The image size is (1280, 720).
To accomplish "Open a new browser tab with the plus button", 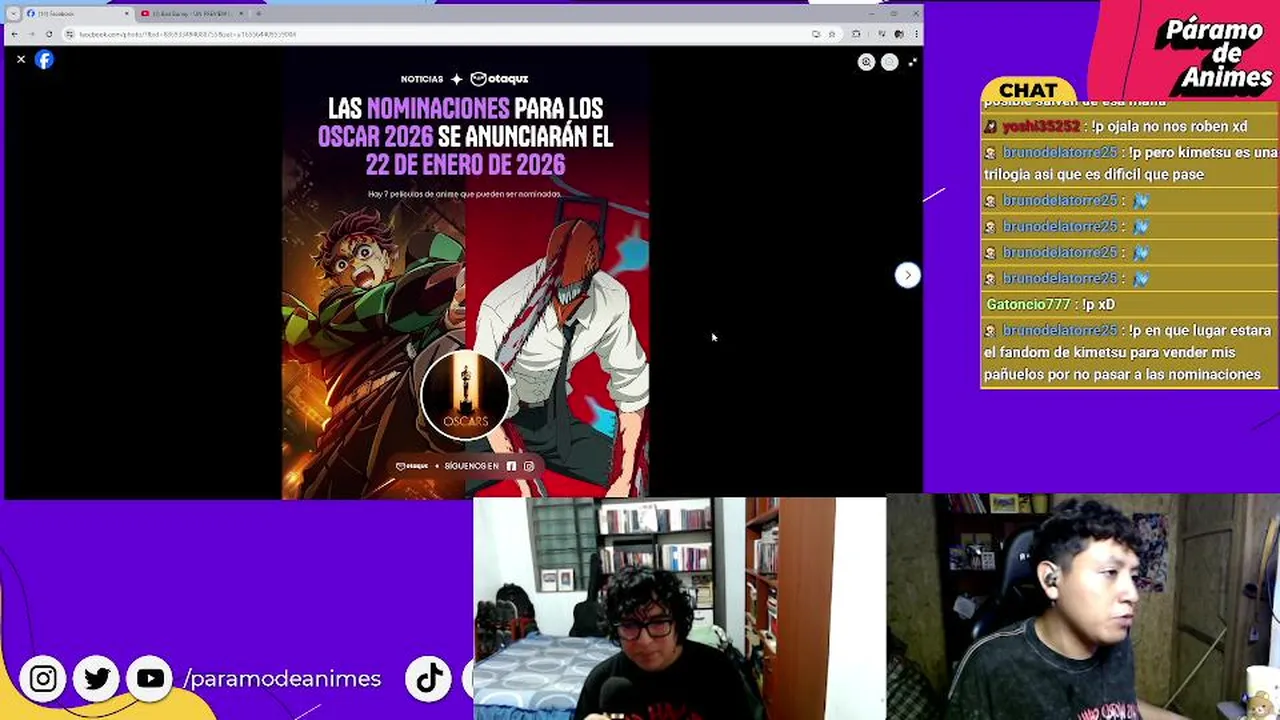I will click(x=258, y=13).
